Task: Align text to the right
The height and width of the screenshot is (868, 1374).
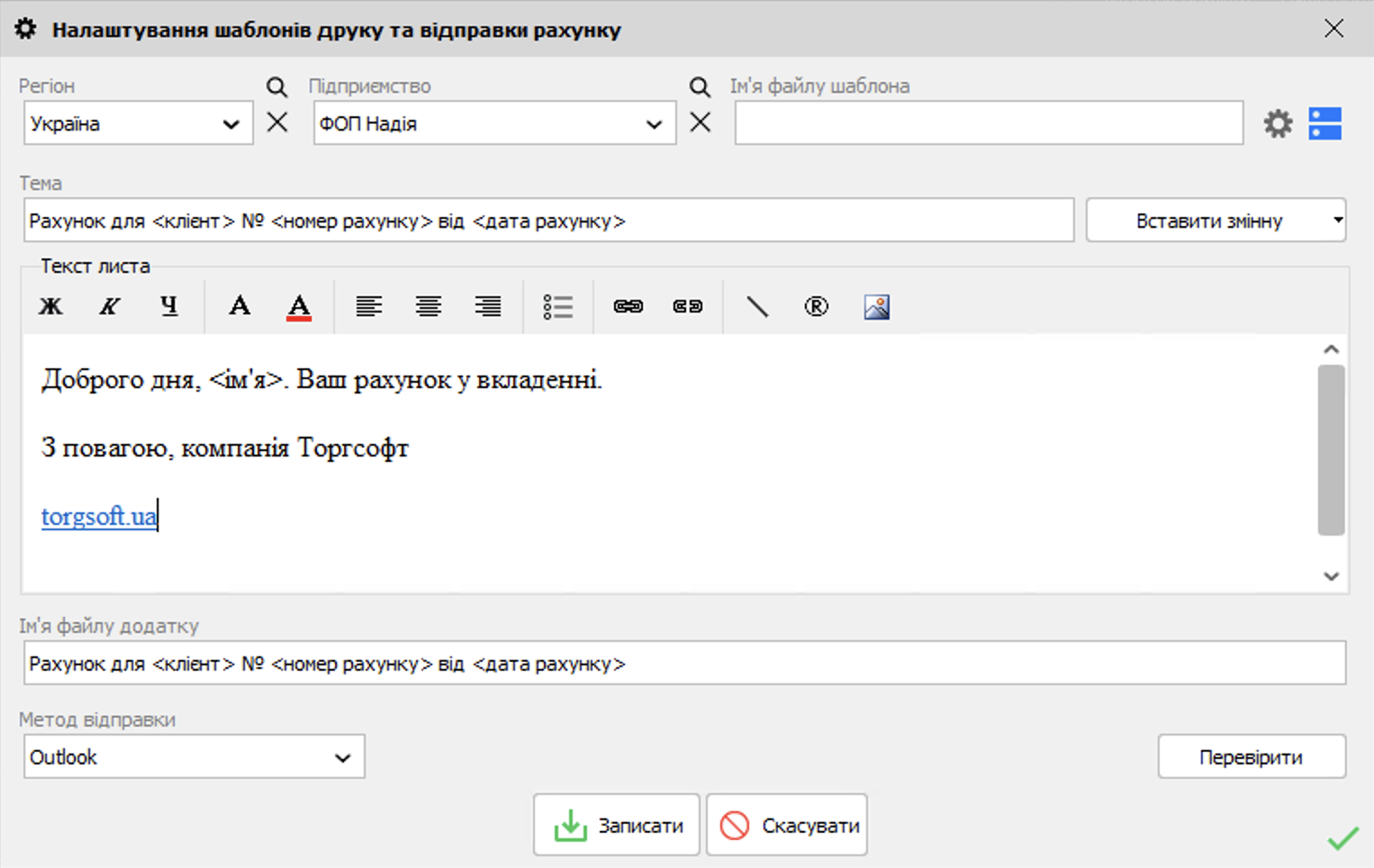Action: (x=488, y=307)
